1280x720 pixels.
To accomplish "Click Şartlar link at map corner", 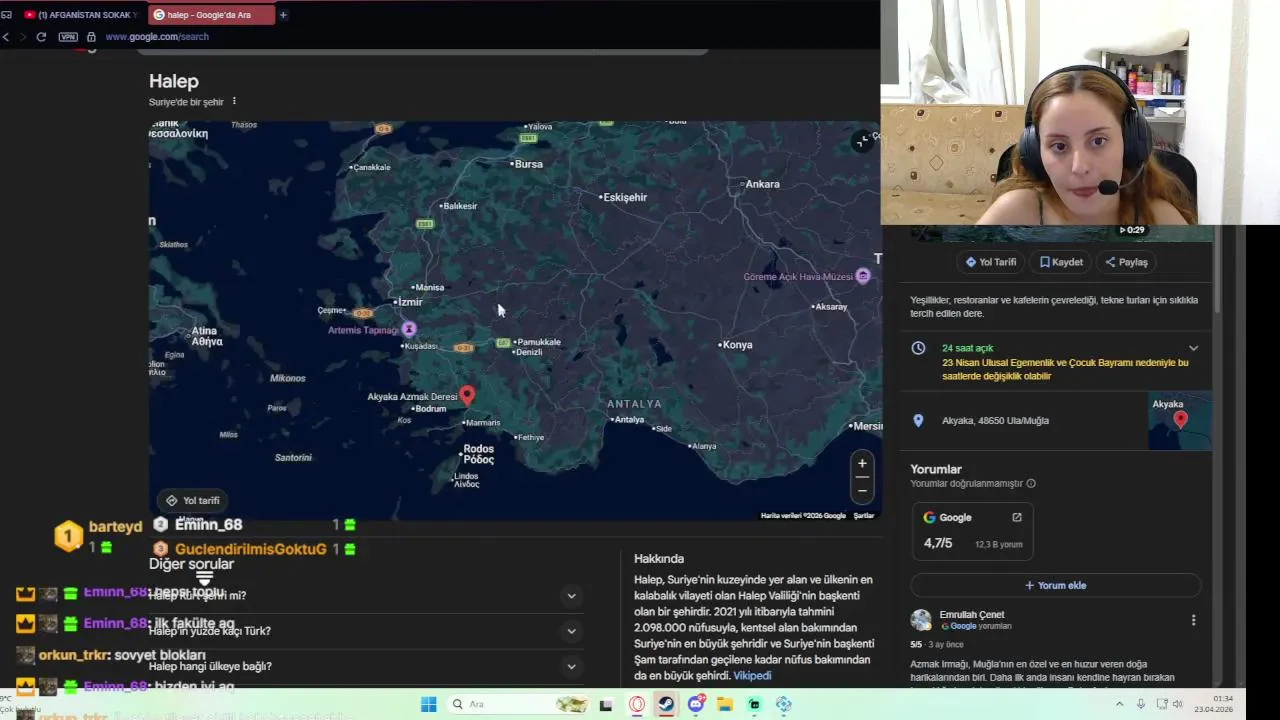I will 864,516.
